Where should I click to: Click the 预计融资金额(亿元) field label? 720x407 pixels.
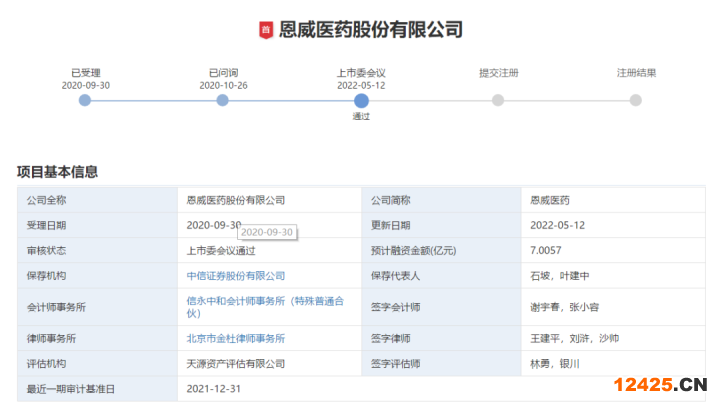coord(413,250)
